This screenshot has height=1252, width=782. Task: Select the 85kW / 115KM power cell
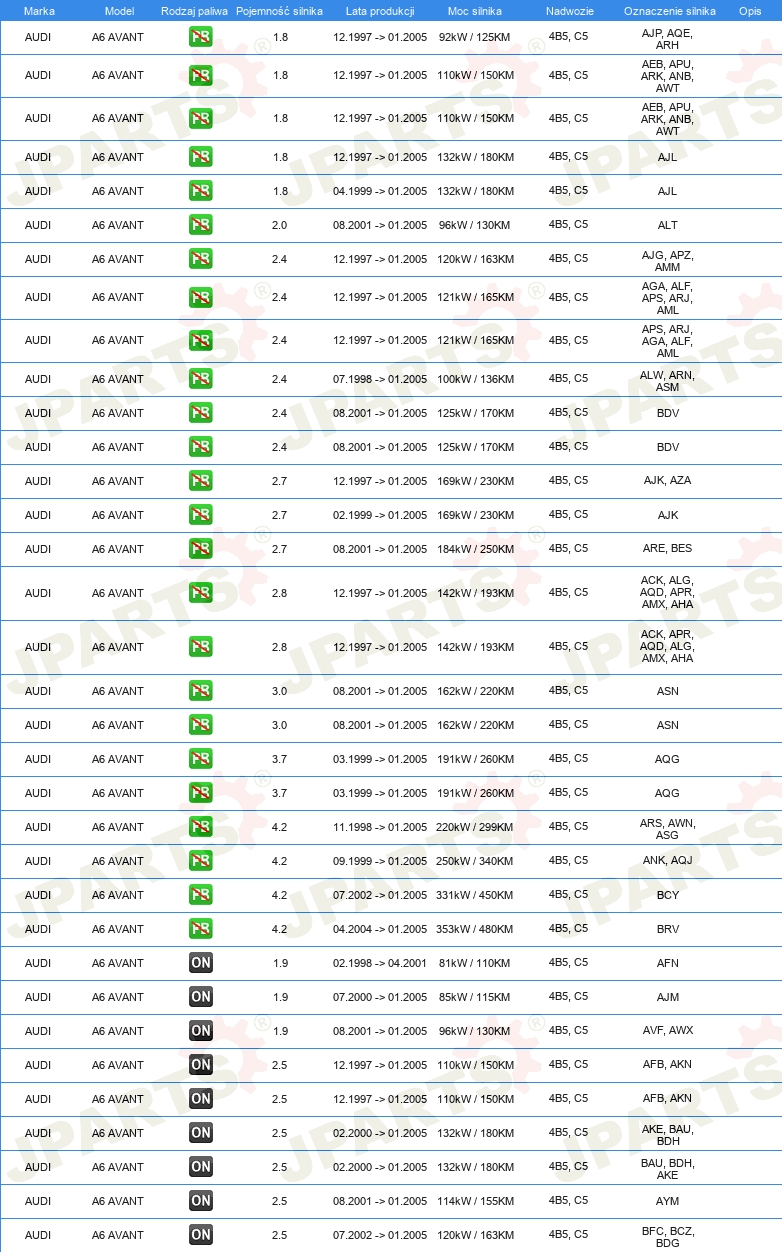pos(474,997)
